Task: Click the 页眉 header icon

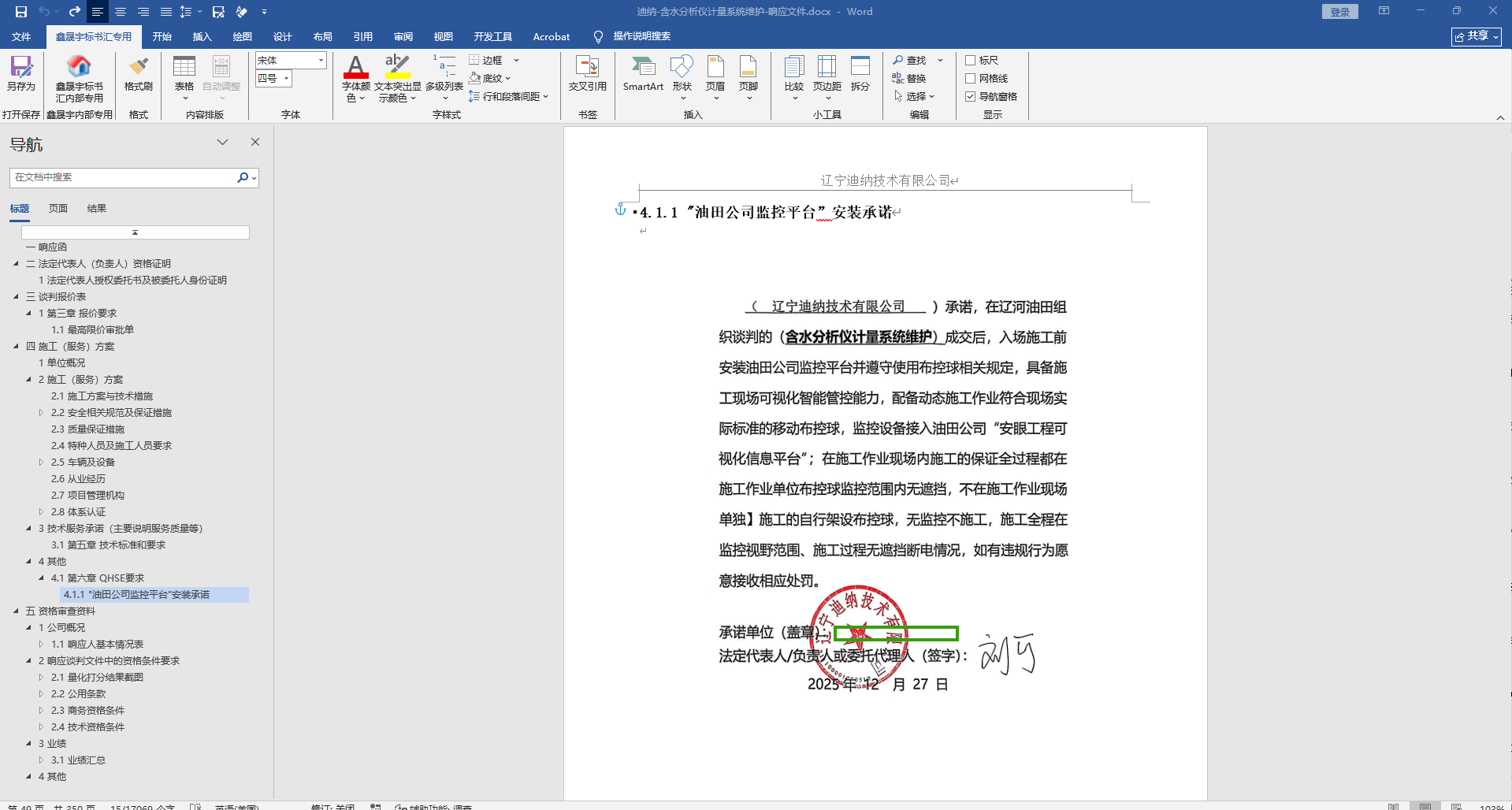Action: point(715,77)
